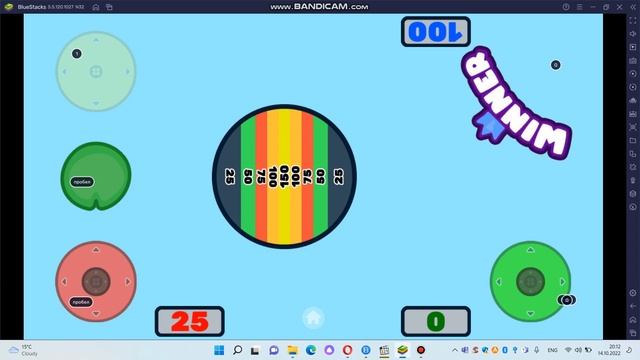Open the media folder icon in BlueStacks sidebar
Image resolution: width=640 pixels, height=360 pixels.
click(x=633, y=140)
